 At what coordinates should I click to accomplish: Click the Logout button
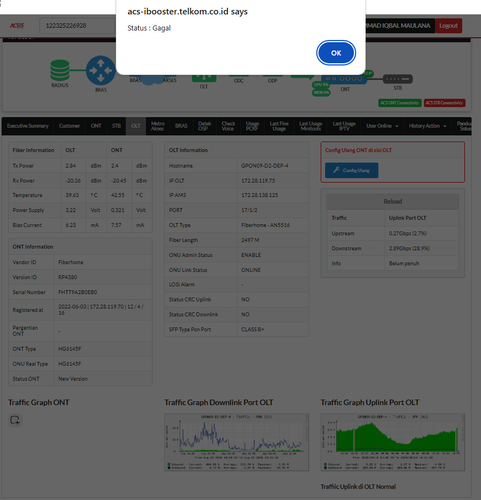(x=448, y=26)
